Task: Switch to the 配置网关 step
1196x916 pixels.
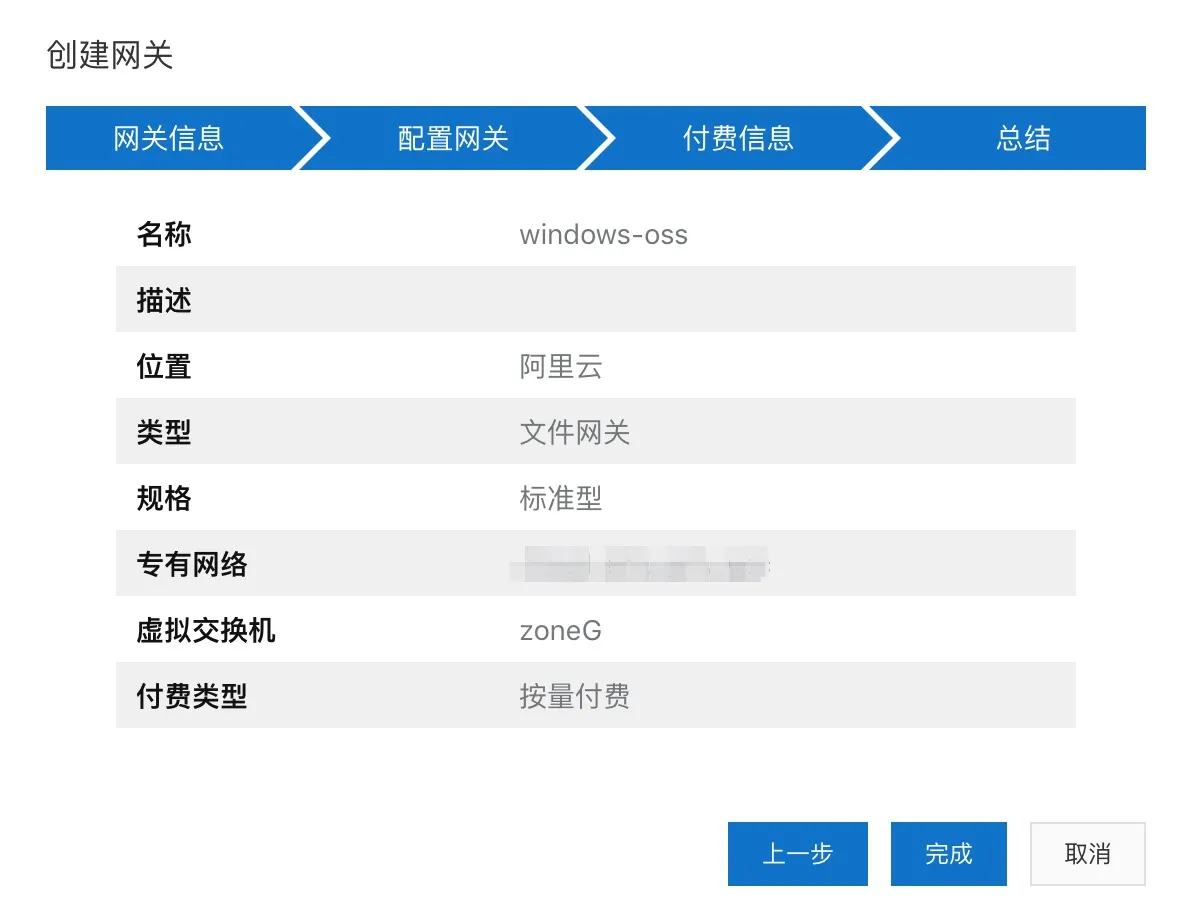Action: click(x=453, y=138)
